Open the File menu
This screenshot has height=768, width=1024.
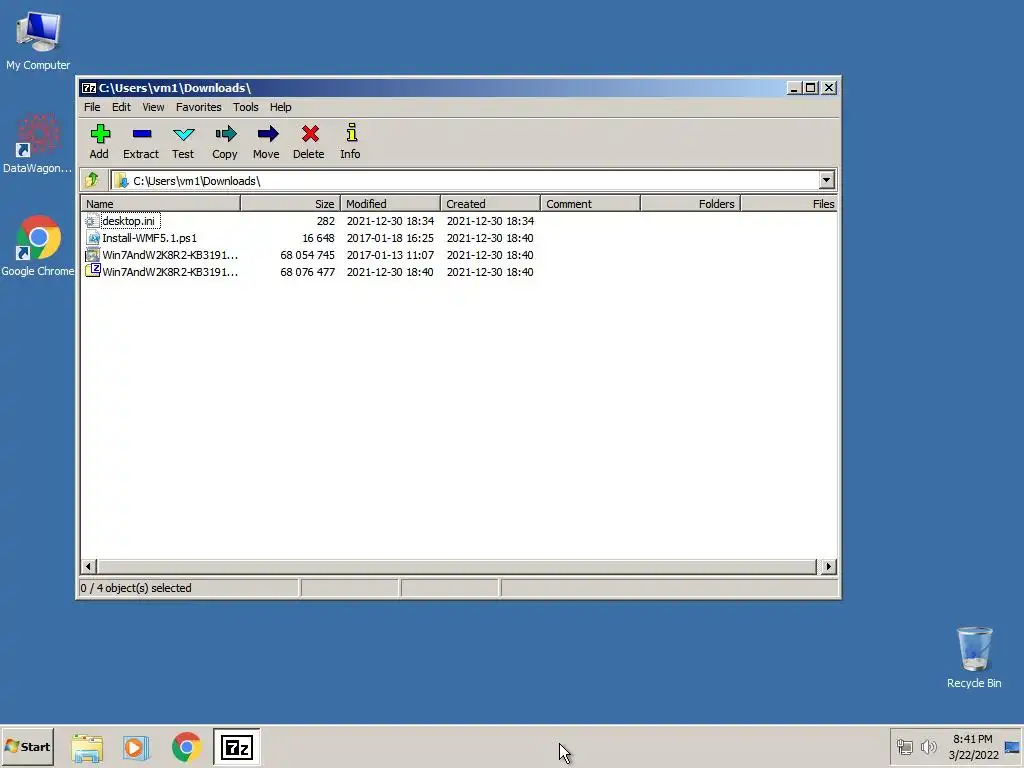point(92,107)
